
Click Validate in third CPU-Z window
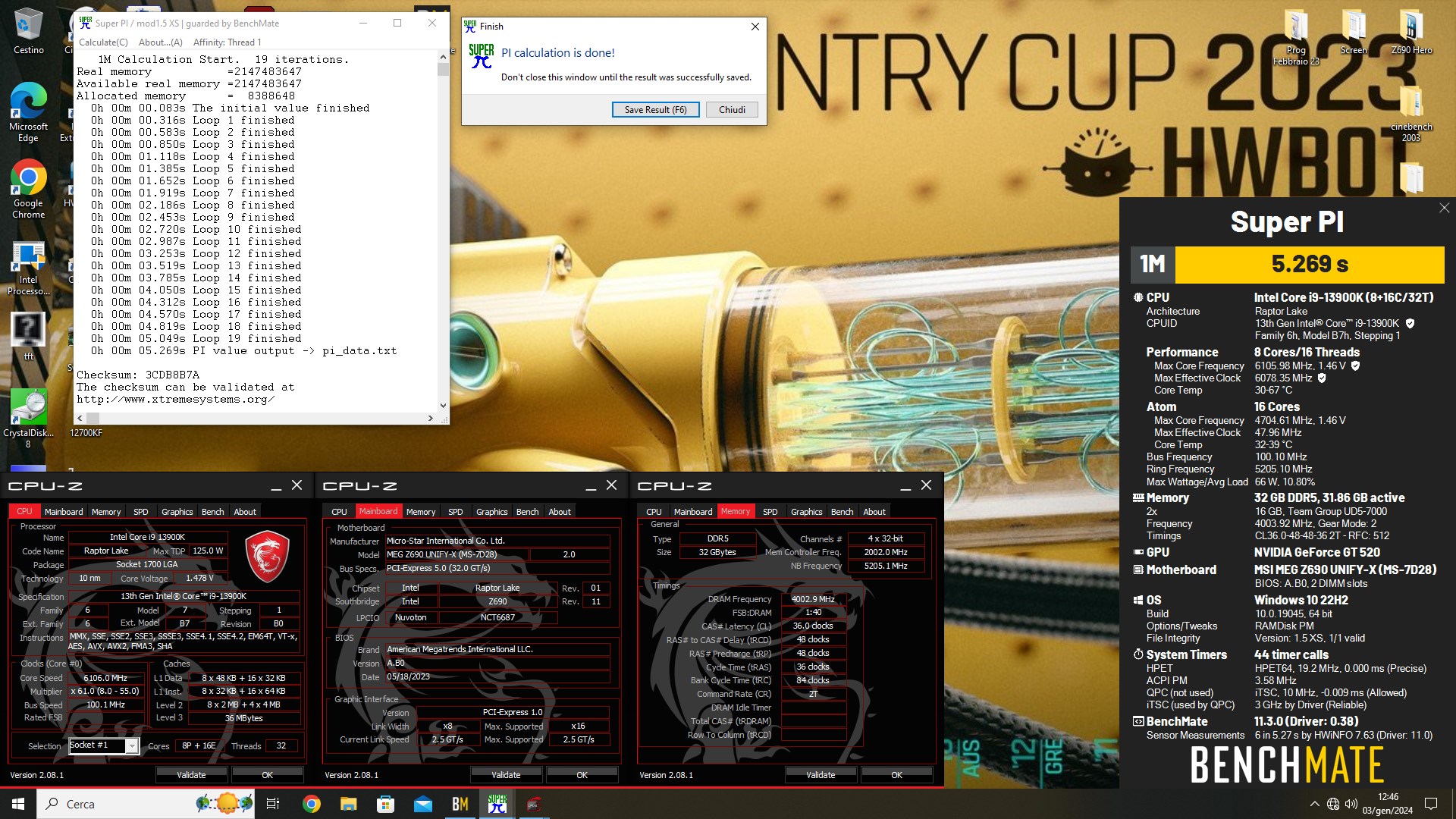[821, 775]
